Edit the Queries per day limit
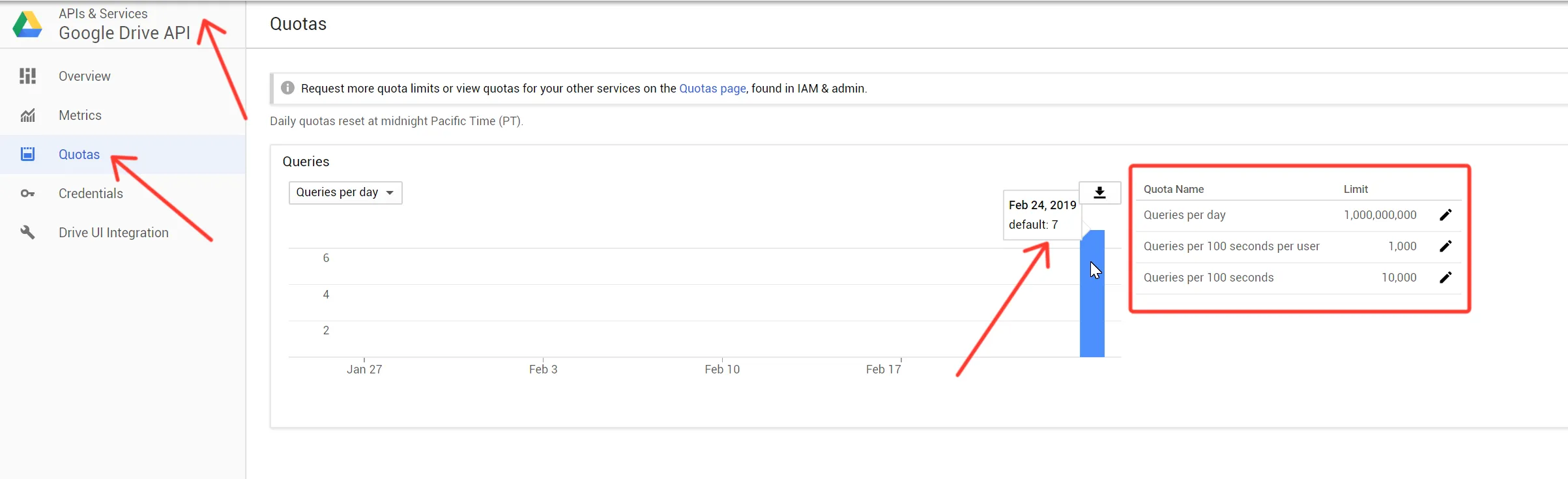The width and height of the screenshot is (1568, 479). [x=1445, y=215]
